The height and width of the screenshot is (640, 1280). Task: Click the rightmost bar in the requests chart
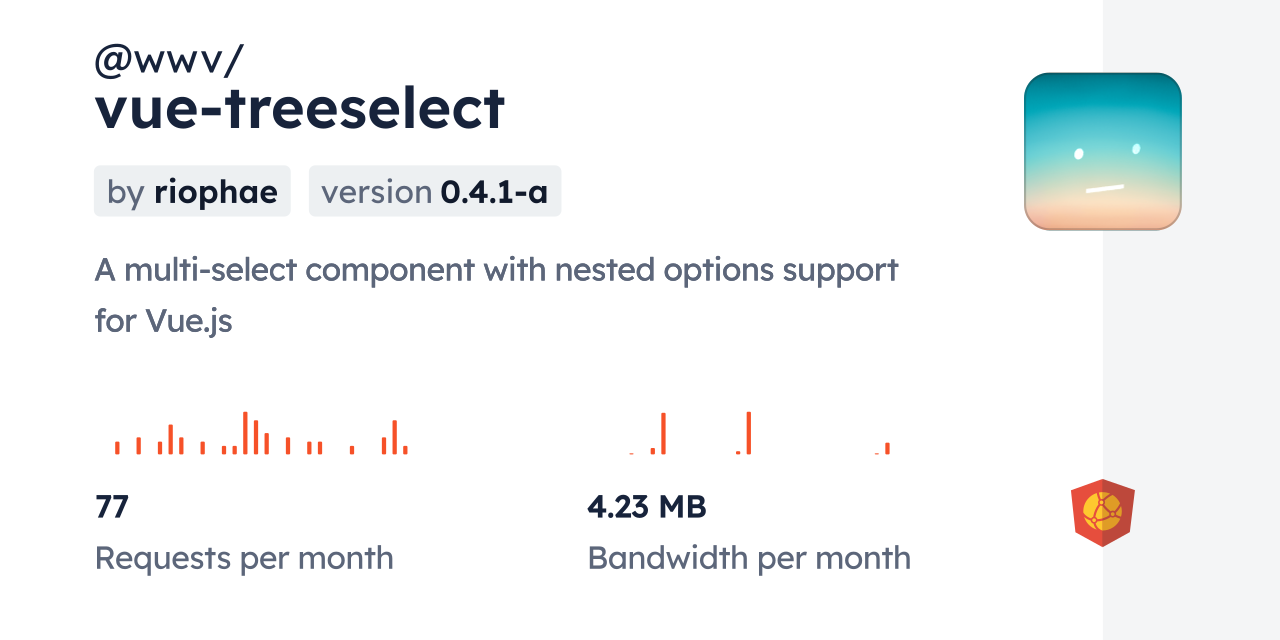coord(405,450)
